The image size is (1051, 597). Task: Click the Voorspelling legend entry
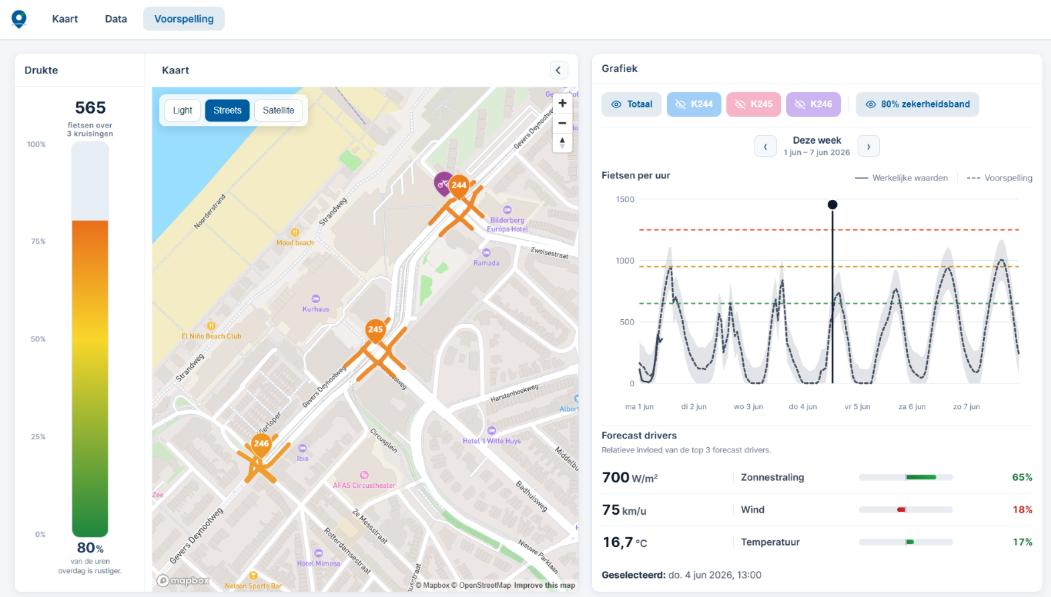click(999, 178)
